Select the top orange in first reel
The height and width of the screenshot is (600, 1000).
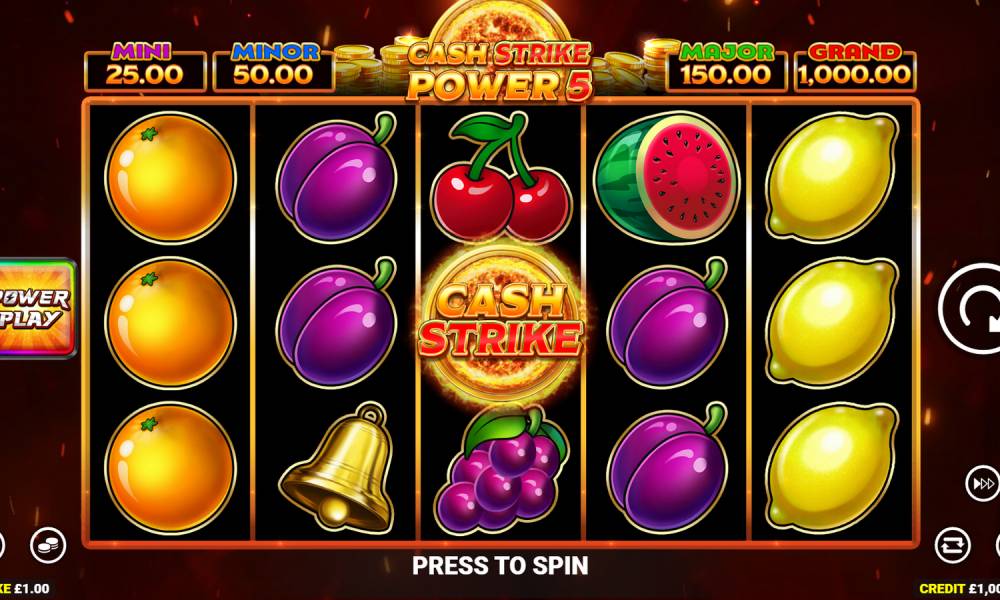pyautogui.click(x=170, y=177)
